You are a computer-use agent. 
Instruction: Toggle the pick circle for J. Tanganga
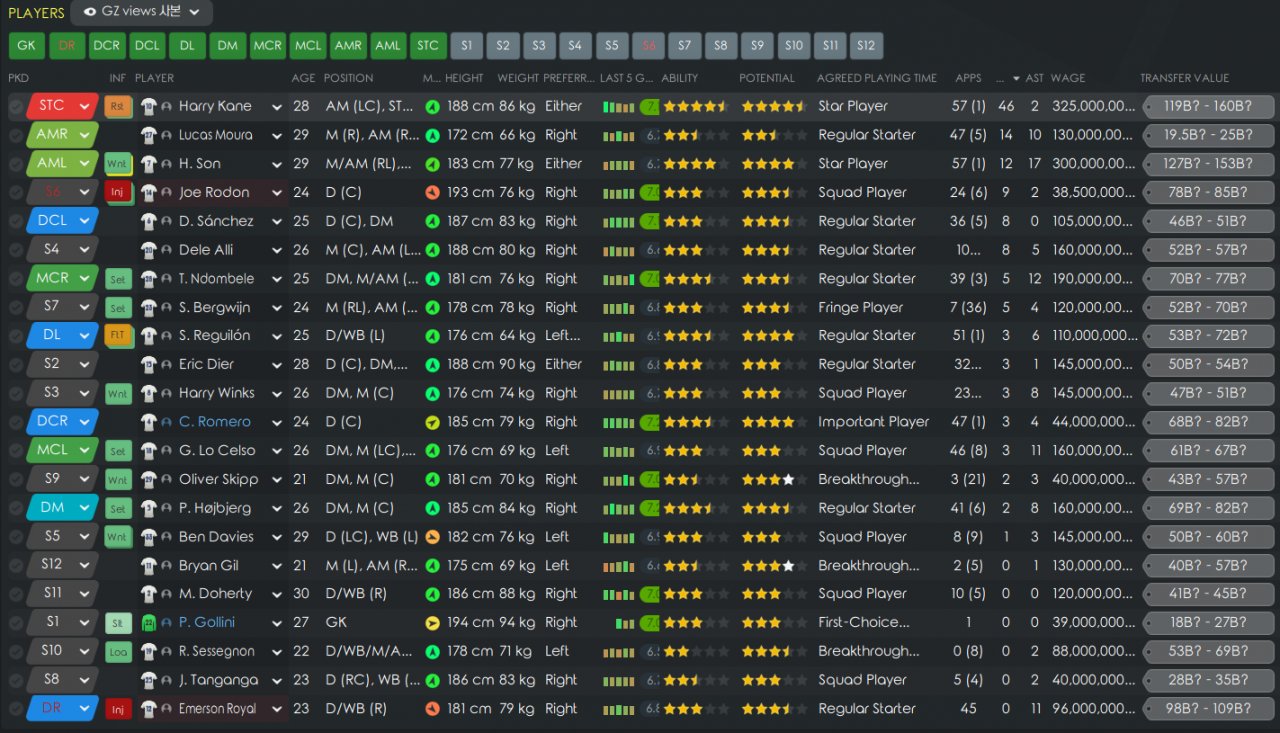click(16, 681)
